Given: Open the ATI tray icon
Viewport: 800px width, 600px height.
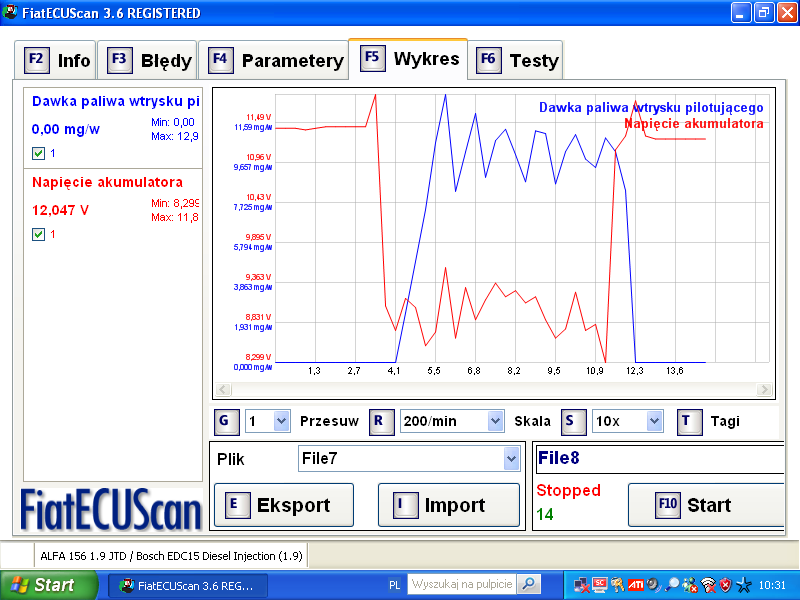Looking at the screenshot, I should point(635,585).
